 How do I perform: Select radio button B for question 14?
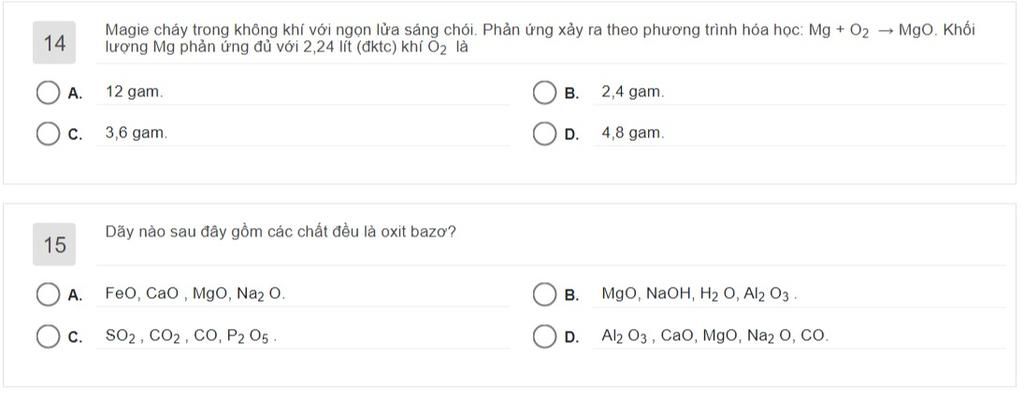[544, 93]
